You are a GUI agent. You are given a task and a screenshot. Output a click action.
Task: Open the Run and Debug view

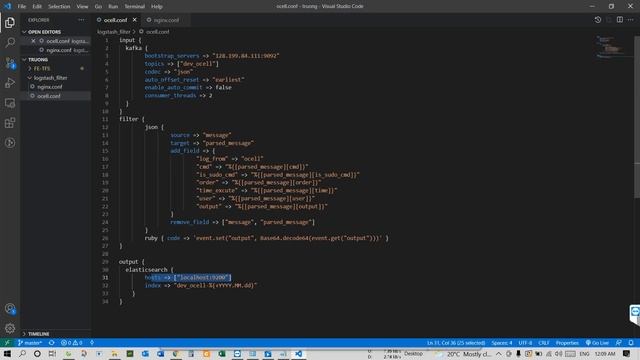(x=10, y=82)
